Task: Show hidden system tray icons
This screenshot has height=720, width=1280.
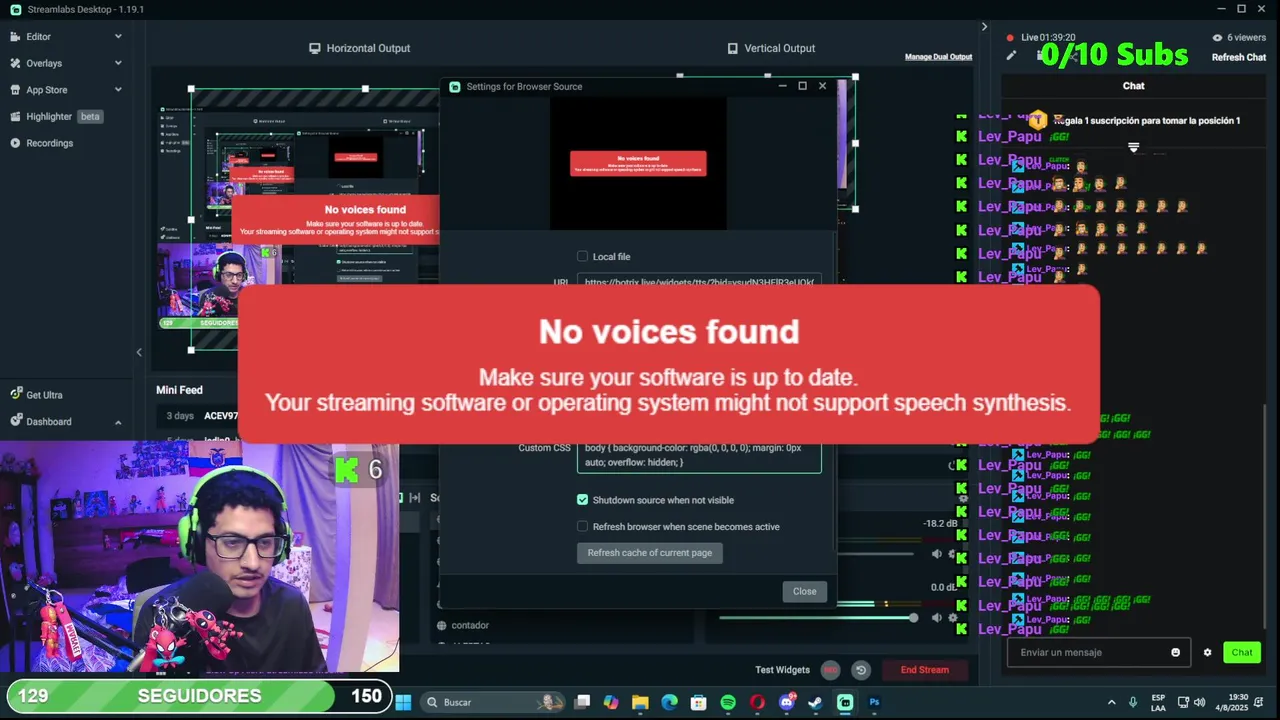Action: pyautogui.click(x=1111, y=702)
